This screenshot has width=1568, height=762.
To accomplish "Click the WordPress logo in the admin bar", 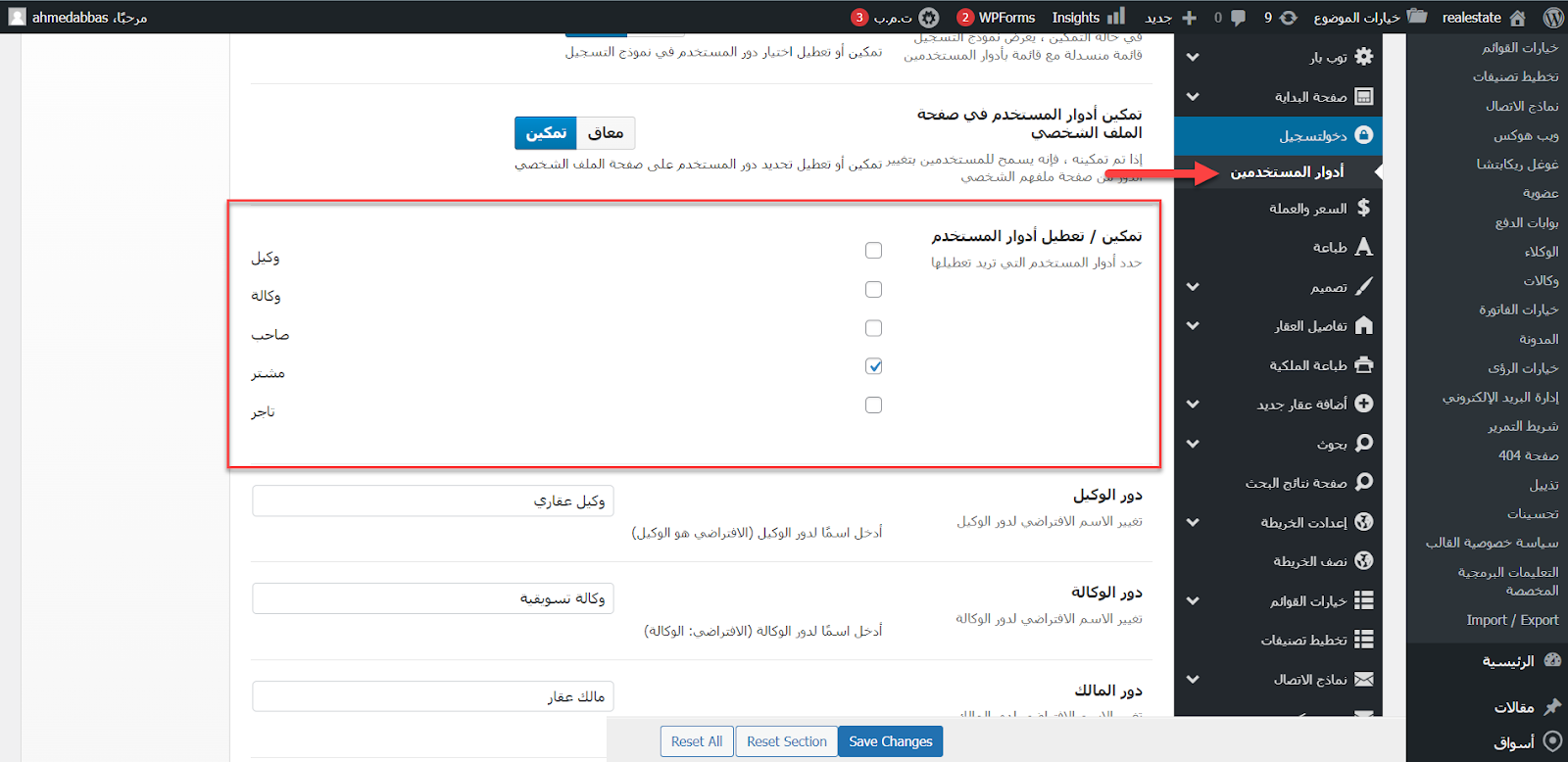I will [x=1553, y=17].
